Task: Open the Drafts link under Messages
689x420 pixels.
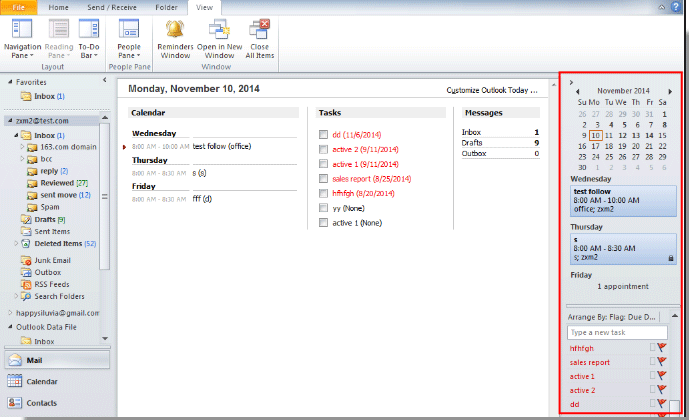Action: tap(472, 143)
